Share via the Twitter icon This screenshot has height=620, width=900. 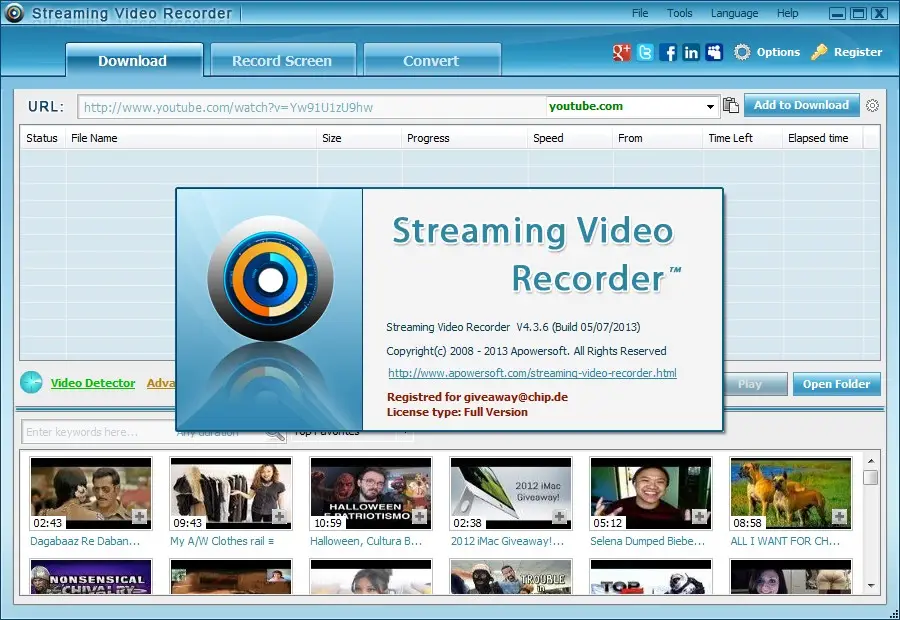(645, 52)
